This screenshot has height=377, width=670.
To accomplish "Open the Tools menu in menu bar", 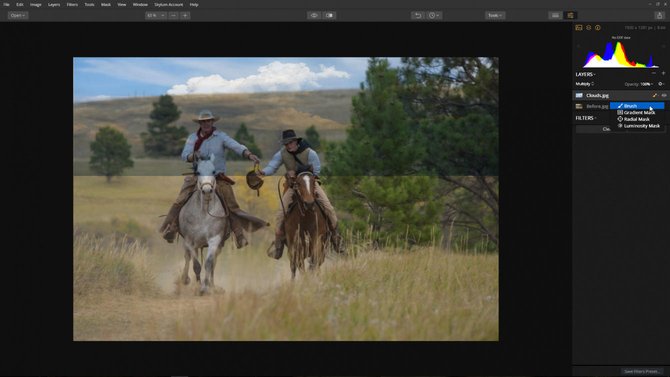I will click(x=89, y=4).
